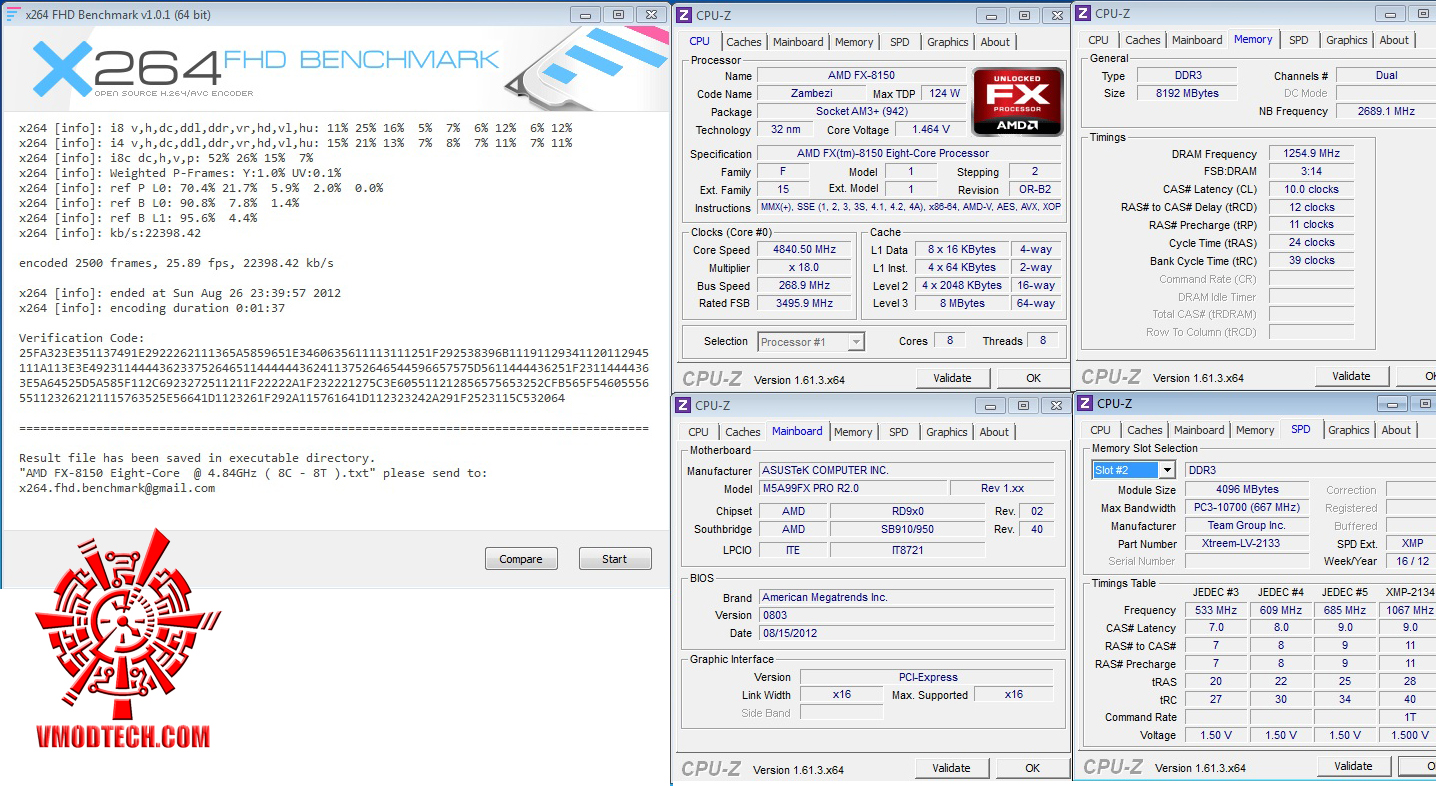
Task: Select Mainboard tab in CPU-Z SPD window
Action: click(1199, 430)
